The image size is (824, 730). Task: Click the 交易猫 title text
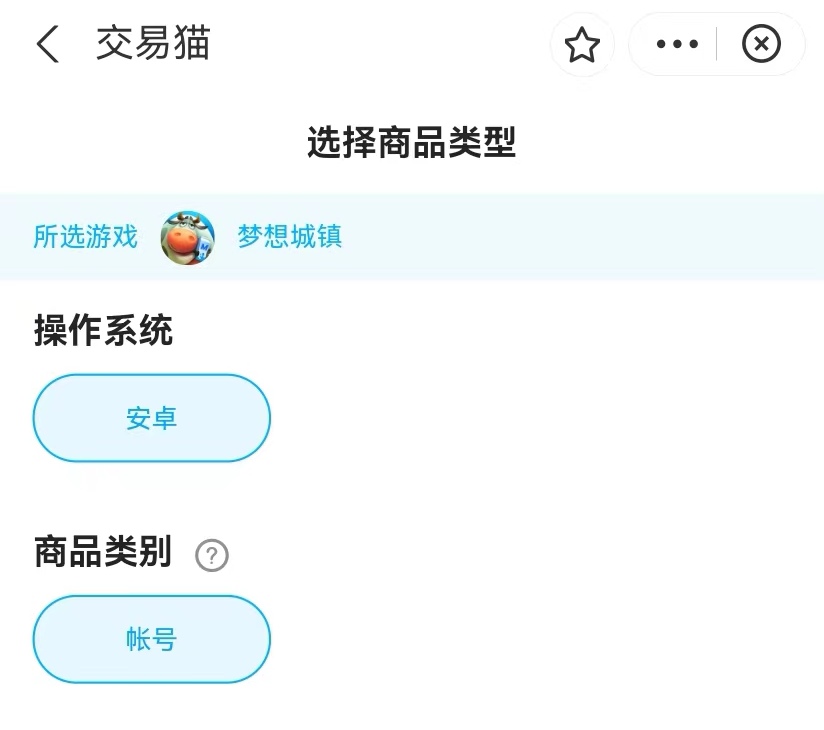(153, 45)
